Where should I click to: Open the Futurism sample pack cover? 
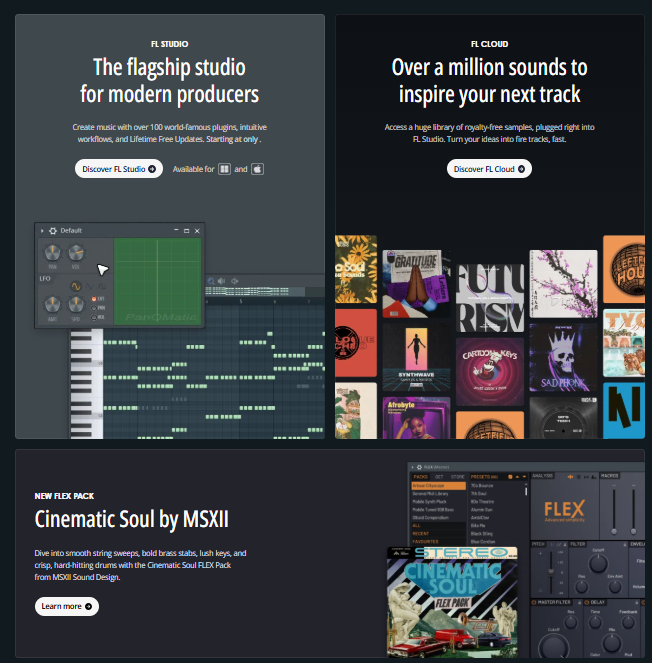[x=490, y=298]
